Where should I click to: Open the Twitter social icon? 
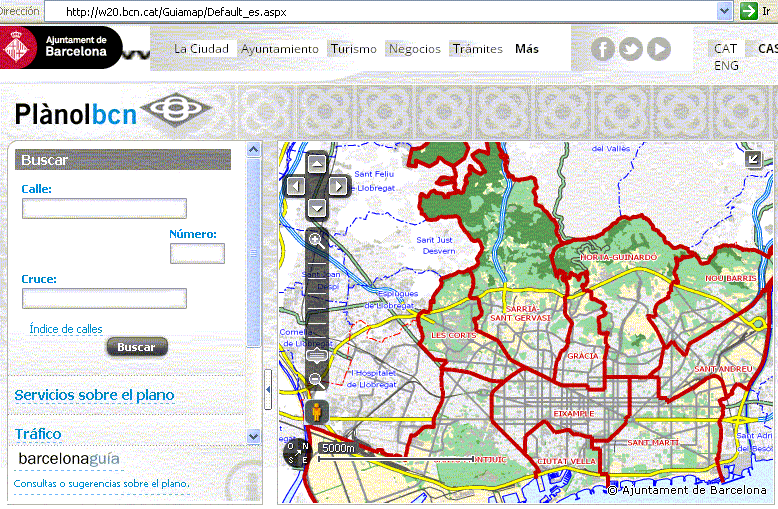(x=630, y=49)
